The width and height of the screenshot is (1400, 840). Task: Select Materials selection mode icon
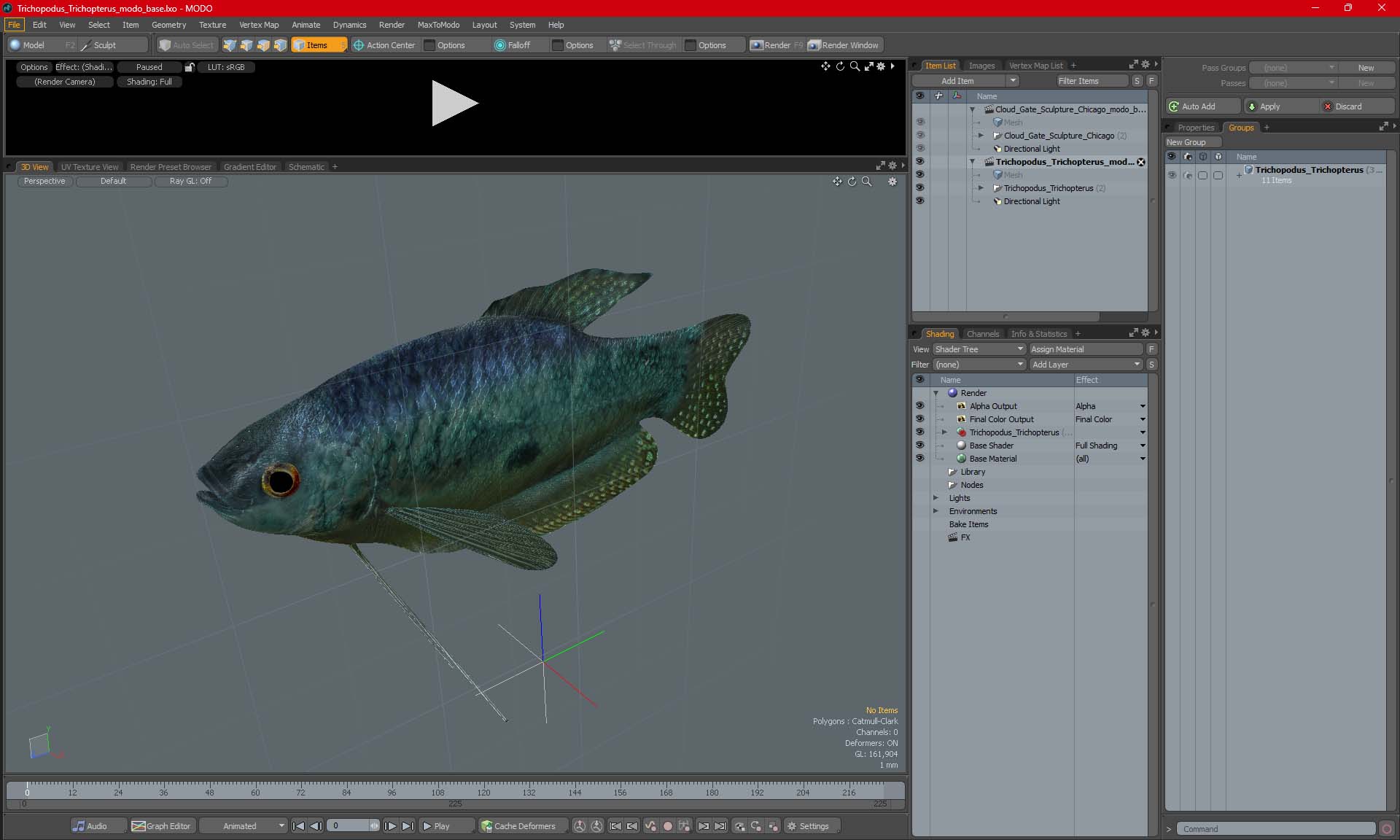coord(280,45)
